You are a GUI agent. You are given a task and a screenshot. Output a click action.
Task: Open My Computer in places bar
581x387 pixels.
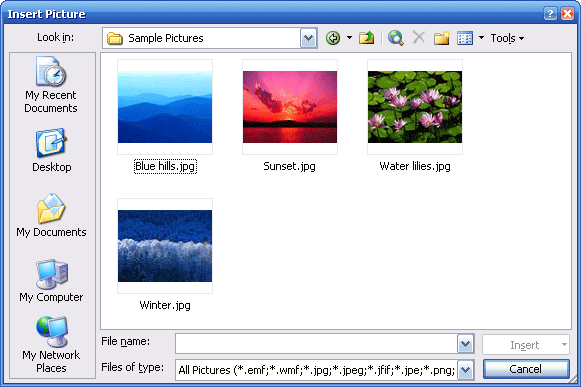click(x=51, y=281)
